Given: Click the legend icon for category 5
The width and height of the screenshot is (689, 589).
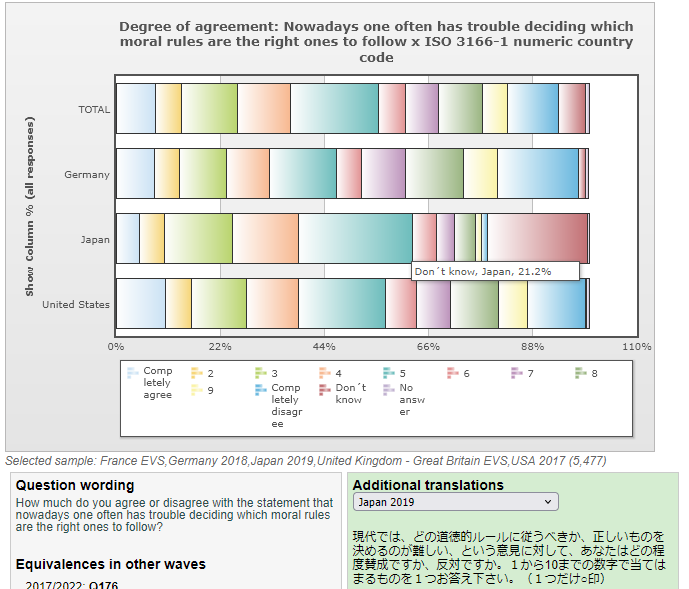Looking at the screenshot, I should coord(389,373).
